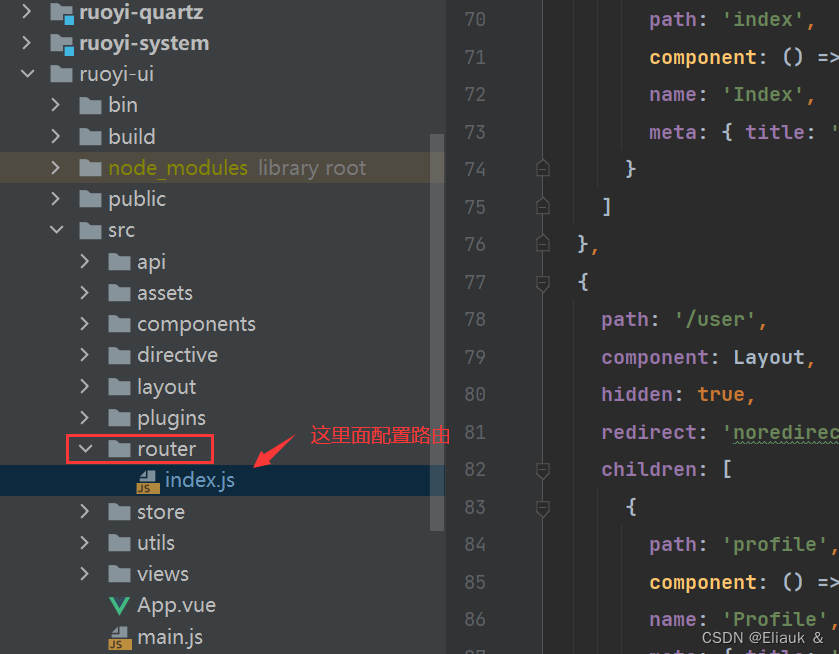Expand the ruoyi-quartz module
The image size is (839, 654).
point(26,11)
